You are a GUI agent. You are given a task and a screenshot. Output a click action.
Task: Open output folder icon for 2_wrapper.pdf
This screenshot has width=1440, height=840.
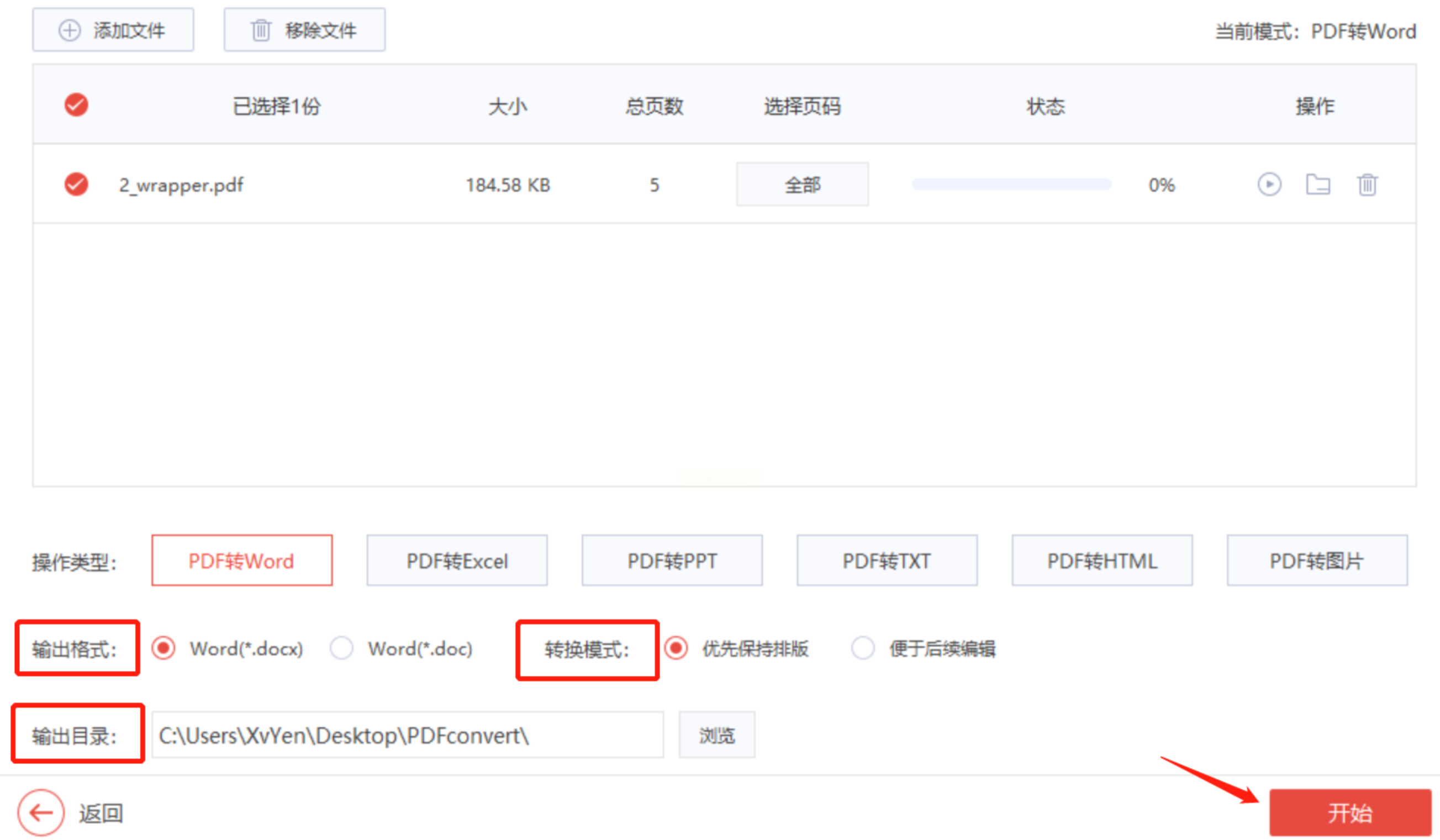pyautogui.click(x=1318, y=184)
